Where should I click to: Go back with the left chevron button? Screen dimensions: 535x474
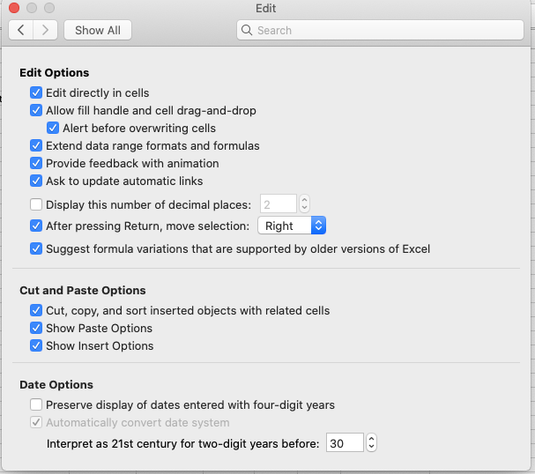(21, 30)
